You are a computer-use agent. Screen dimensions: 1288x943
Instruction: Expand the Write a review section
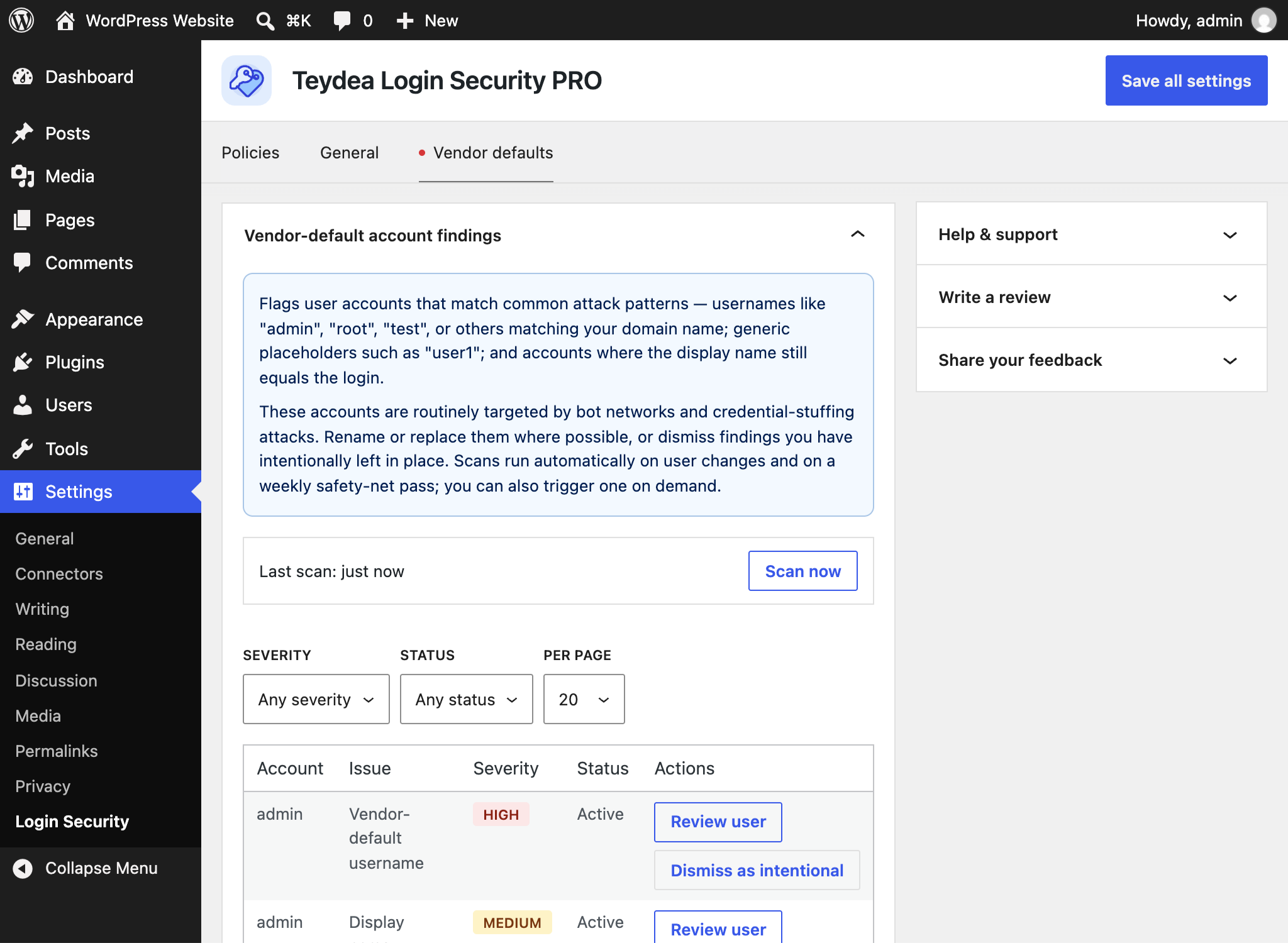point(1092,297)
